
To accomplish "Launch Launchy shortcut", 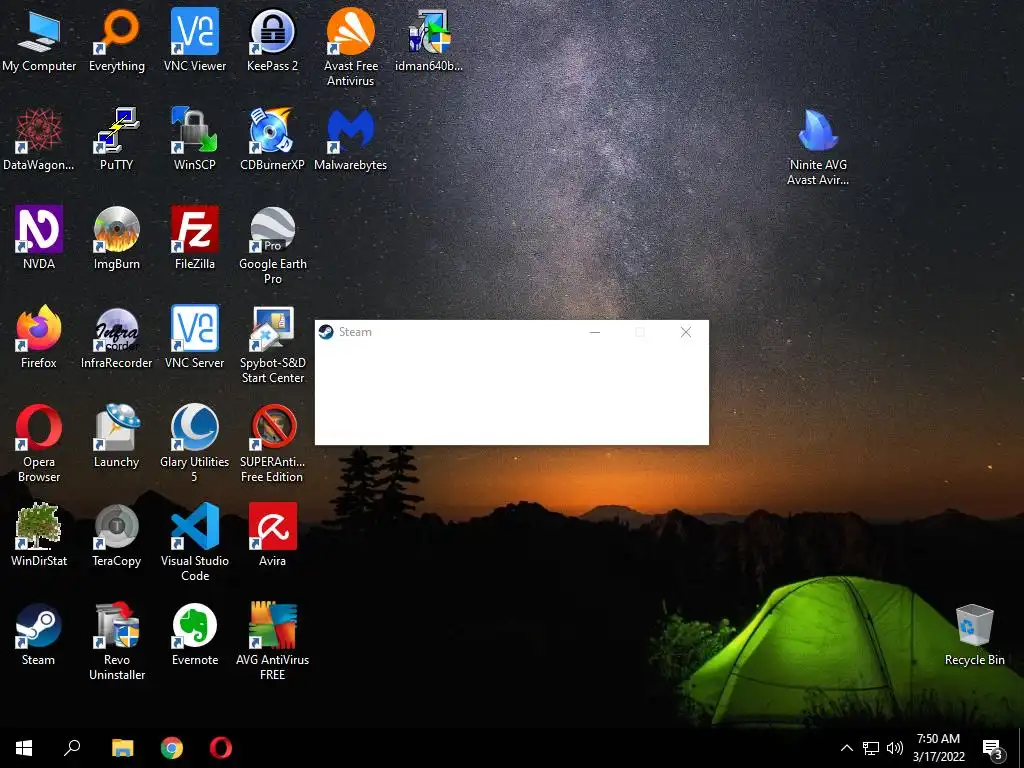I will [117, 436].
